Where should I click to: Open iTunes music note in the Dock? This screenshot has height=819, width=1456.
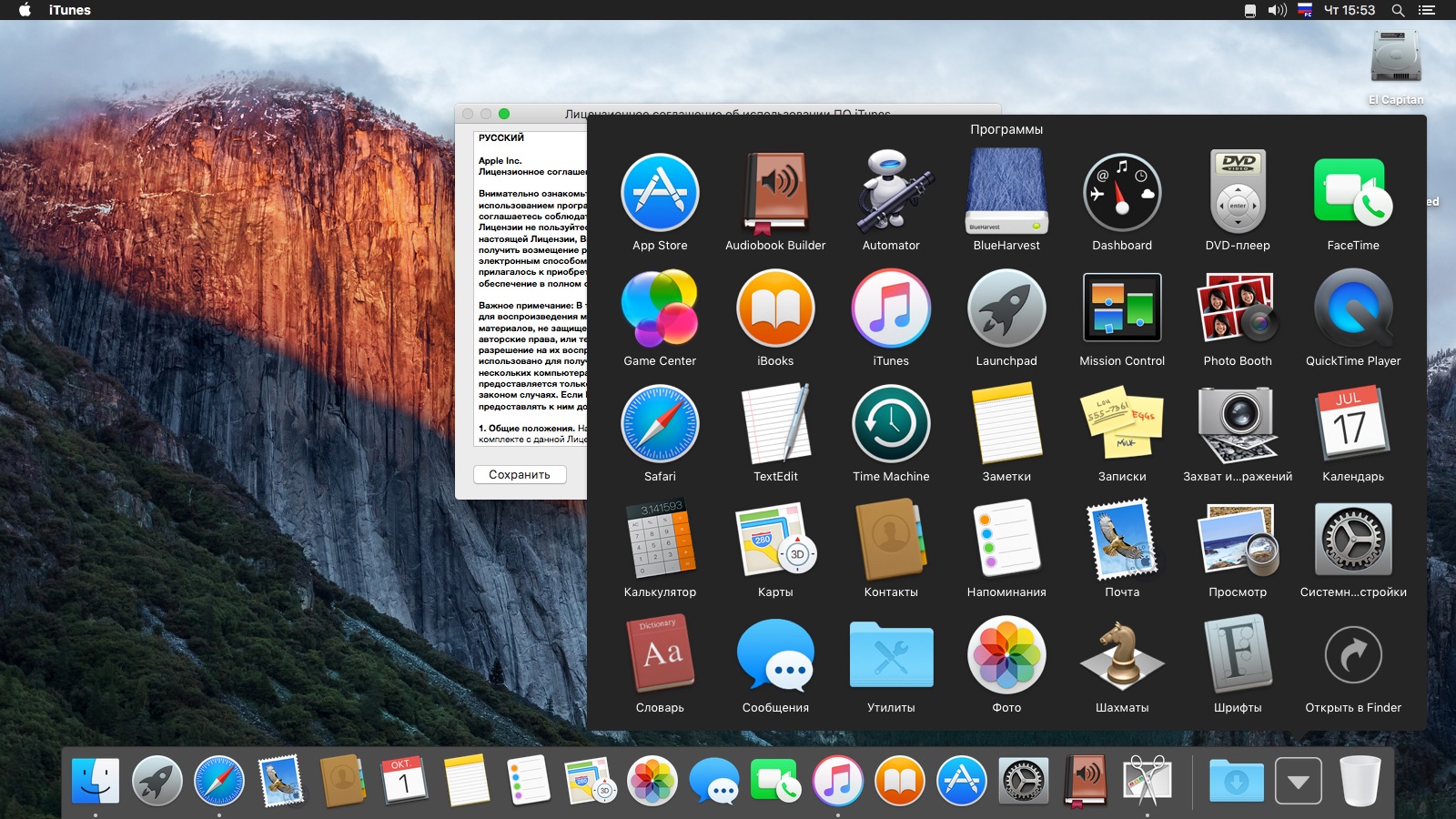tap(837, 781)
